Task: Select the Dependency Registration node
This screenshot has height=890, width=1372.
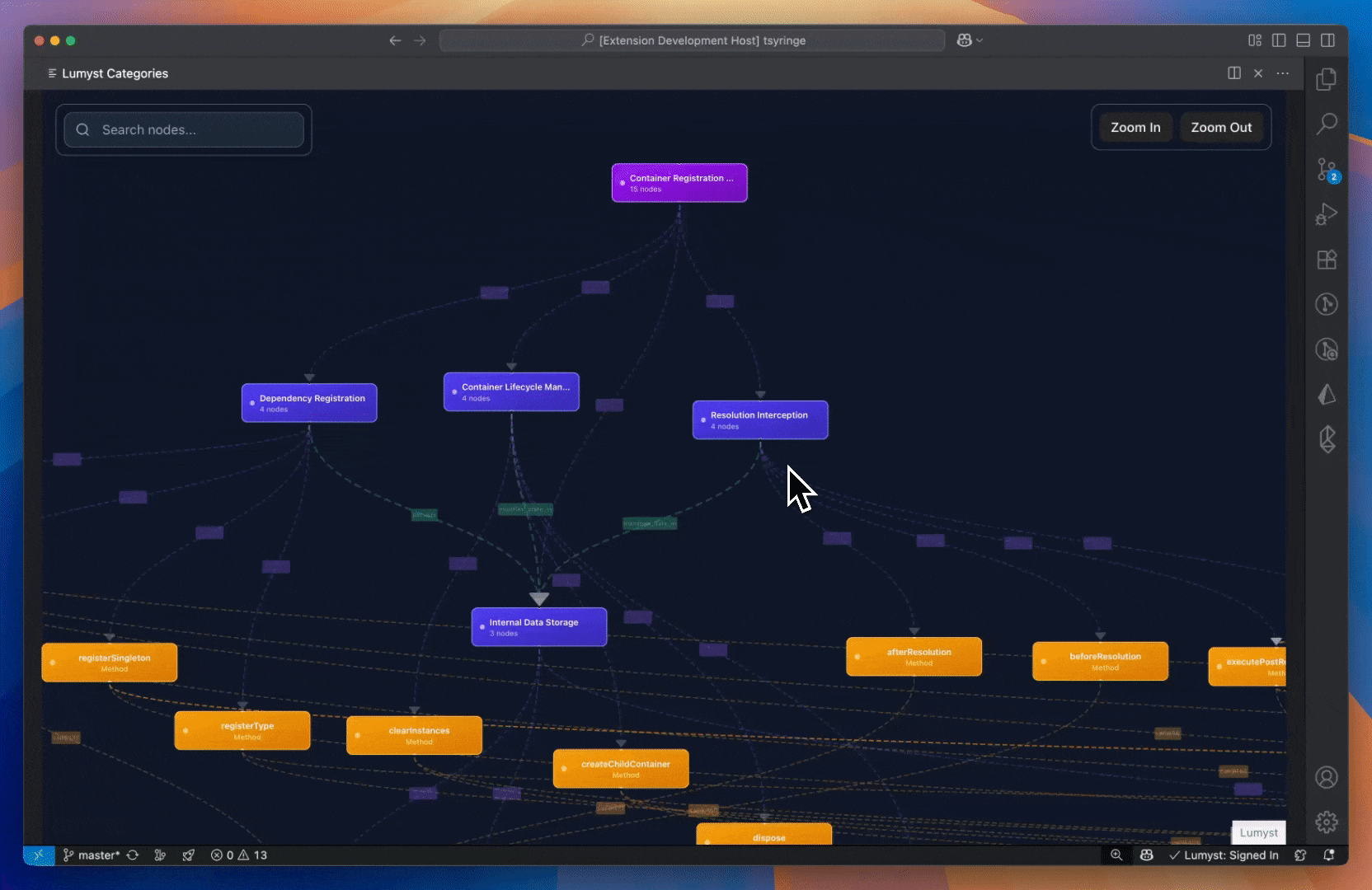Action: tap(309, 403)
